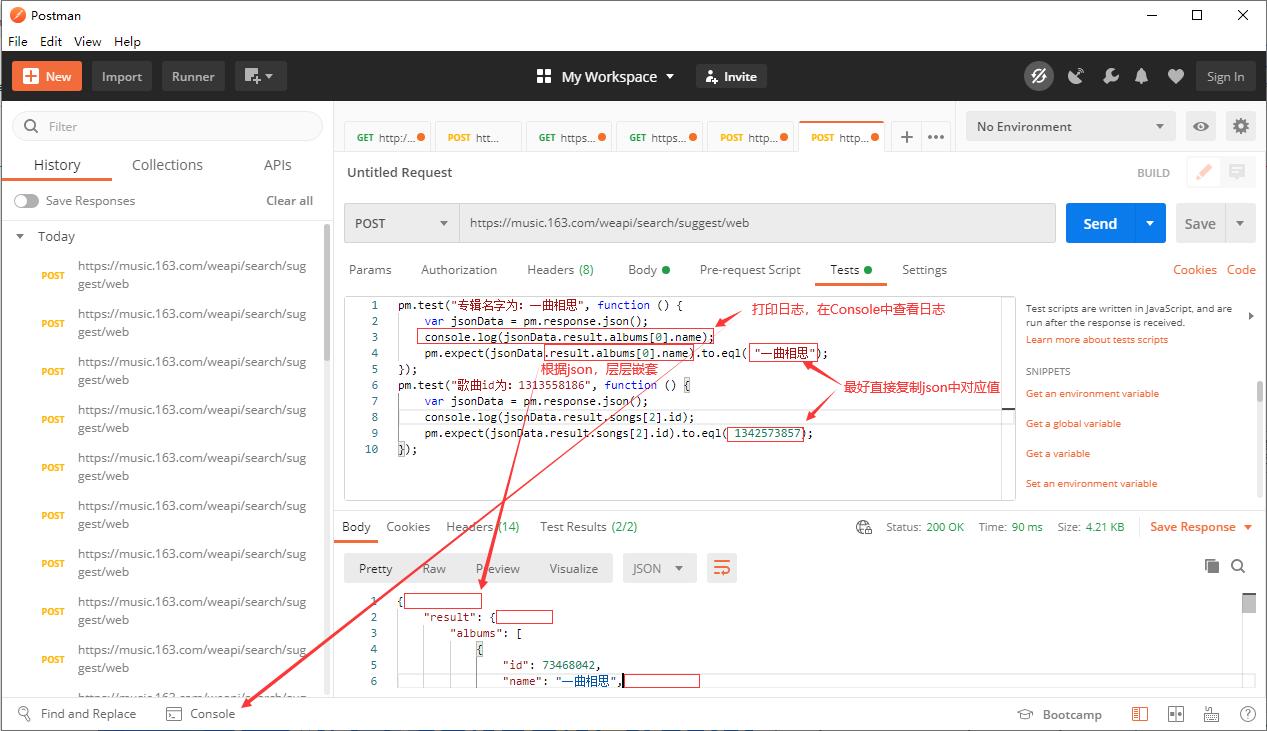Click the New button plus icon
The image size is (1267, 731).
(x=30, y=77)
